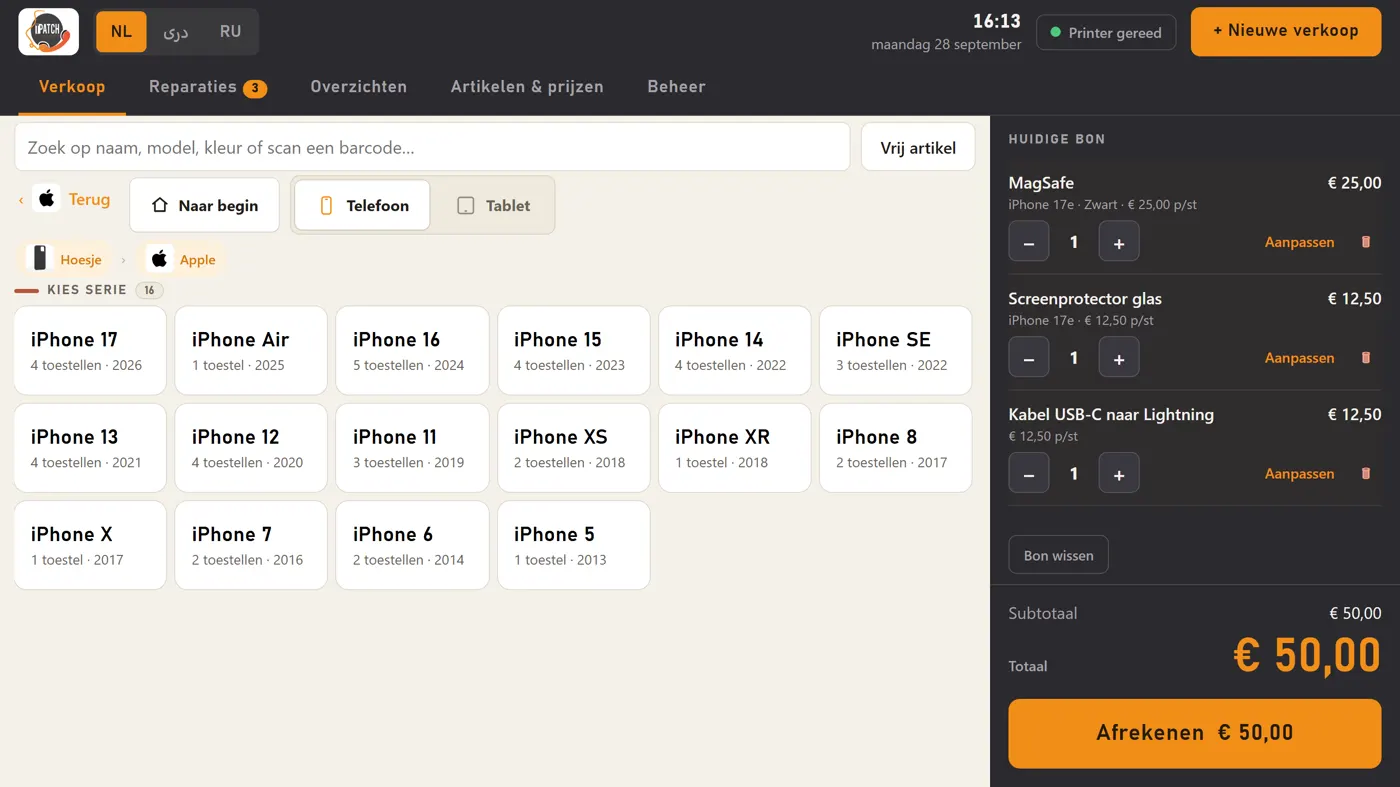Pick the iPhone SE series card
Screen dimensions: 1400x787
(x=896, y=350)
